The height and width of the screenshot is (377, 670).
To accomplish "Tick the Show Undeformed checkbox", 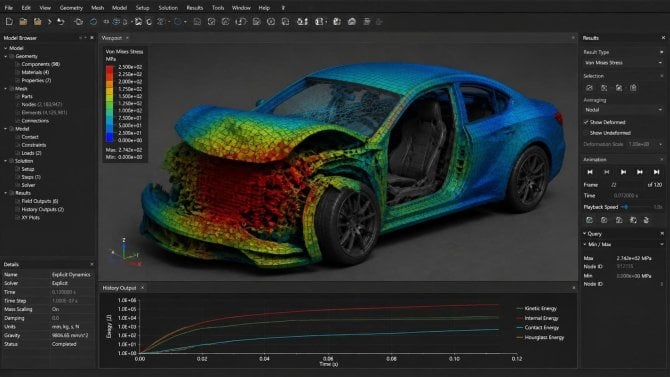I will pos(586,133).
